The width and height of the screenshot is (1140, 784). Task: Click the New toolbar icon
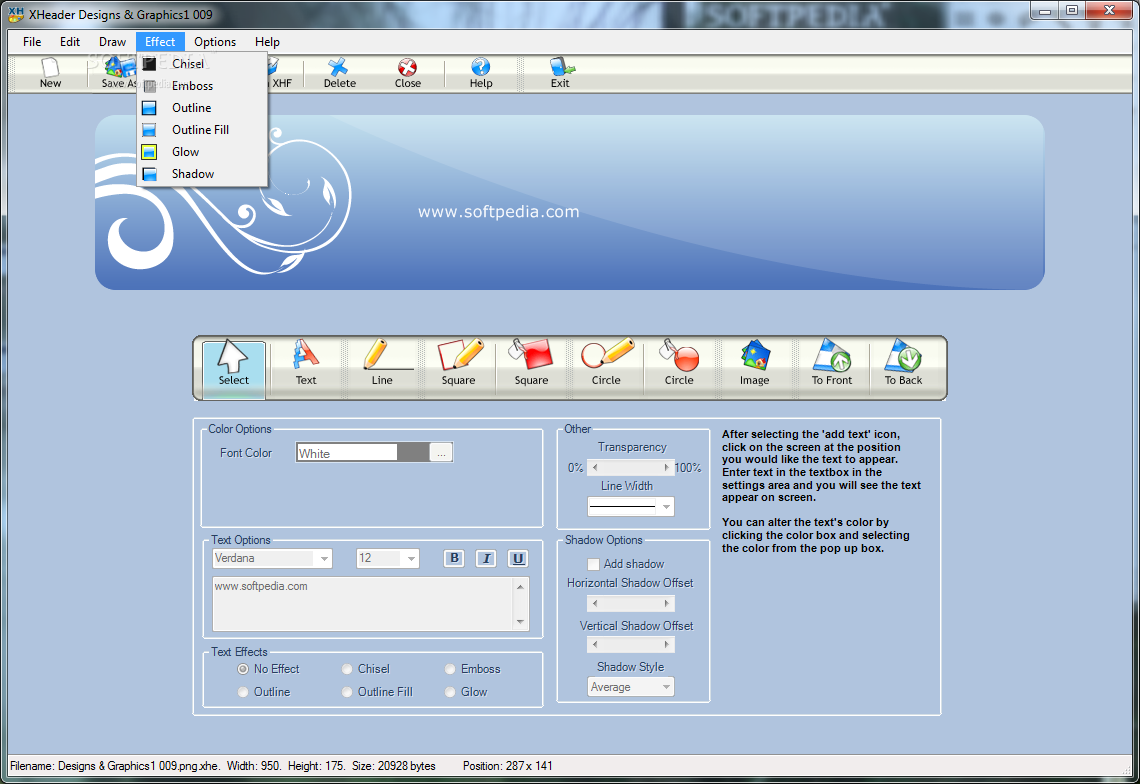50,72
